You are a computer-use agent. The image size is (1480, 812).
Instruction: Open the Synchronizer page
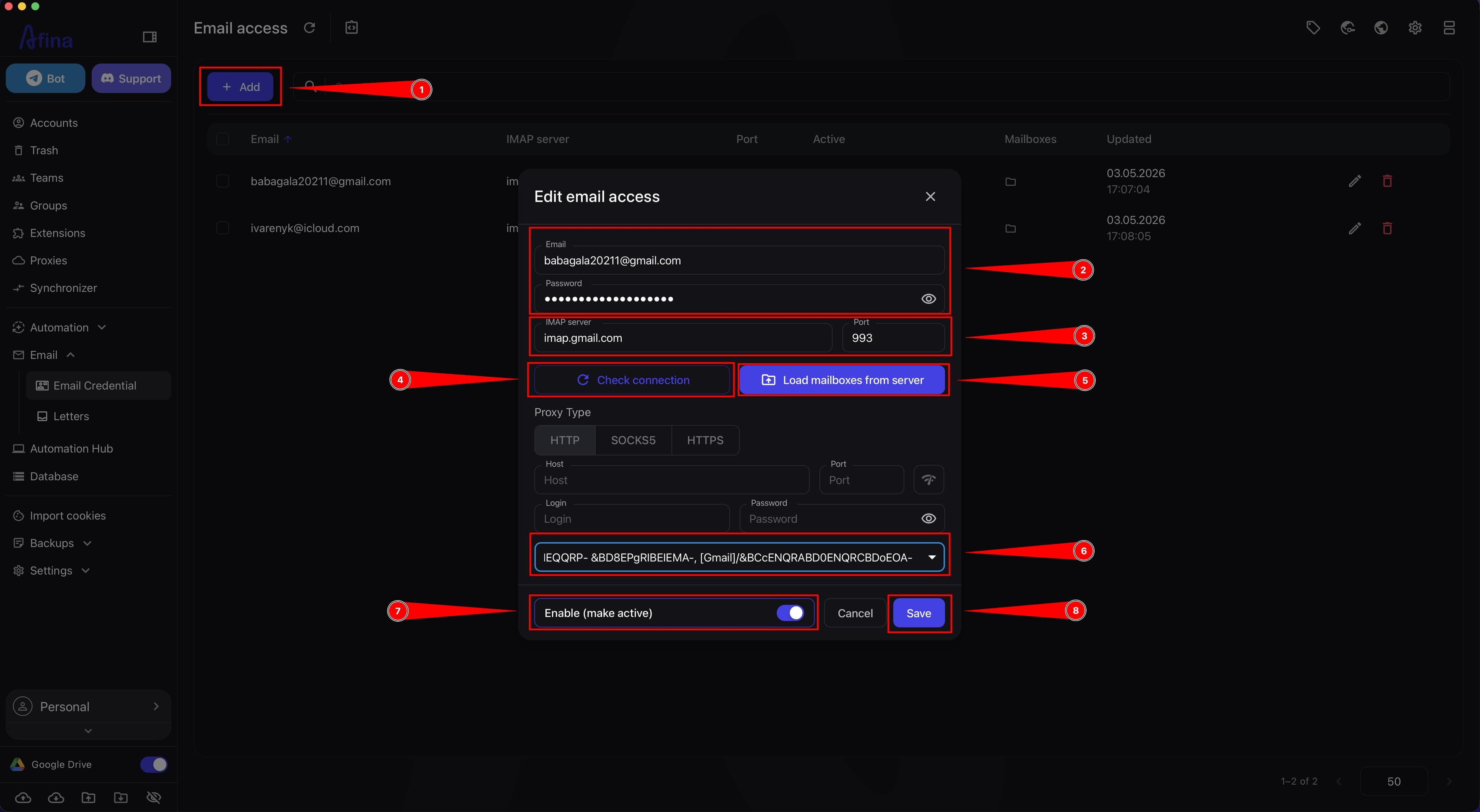pos(63,288)
